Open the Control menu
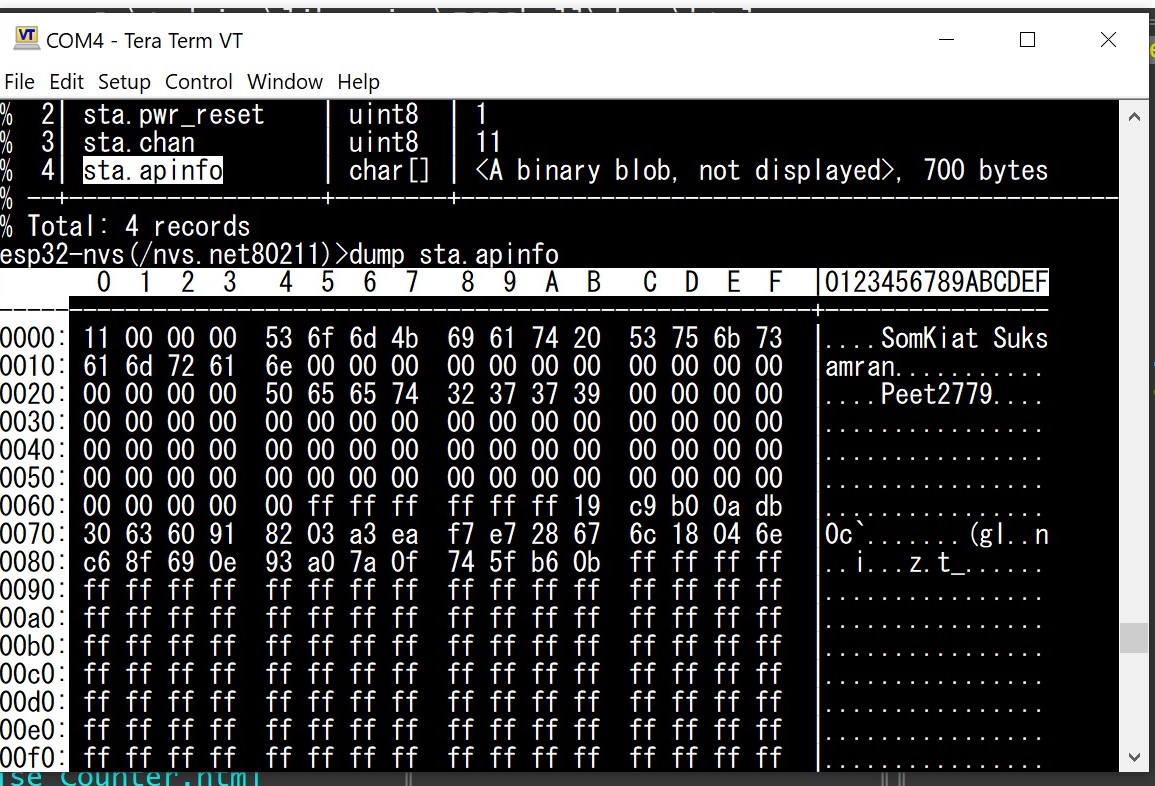 point(198,82)
